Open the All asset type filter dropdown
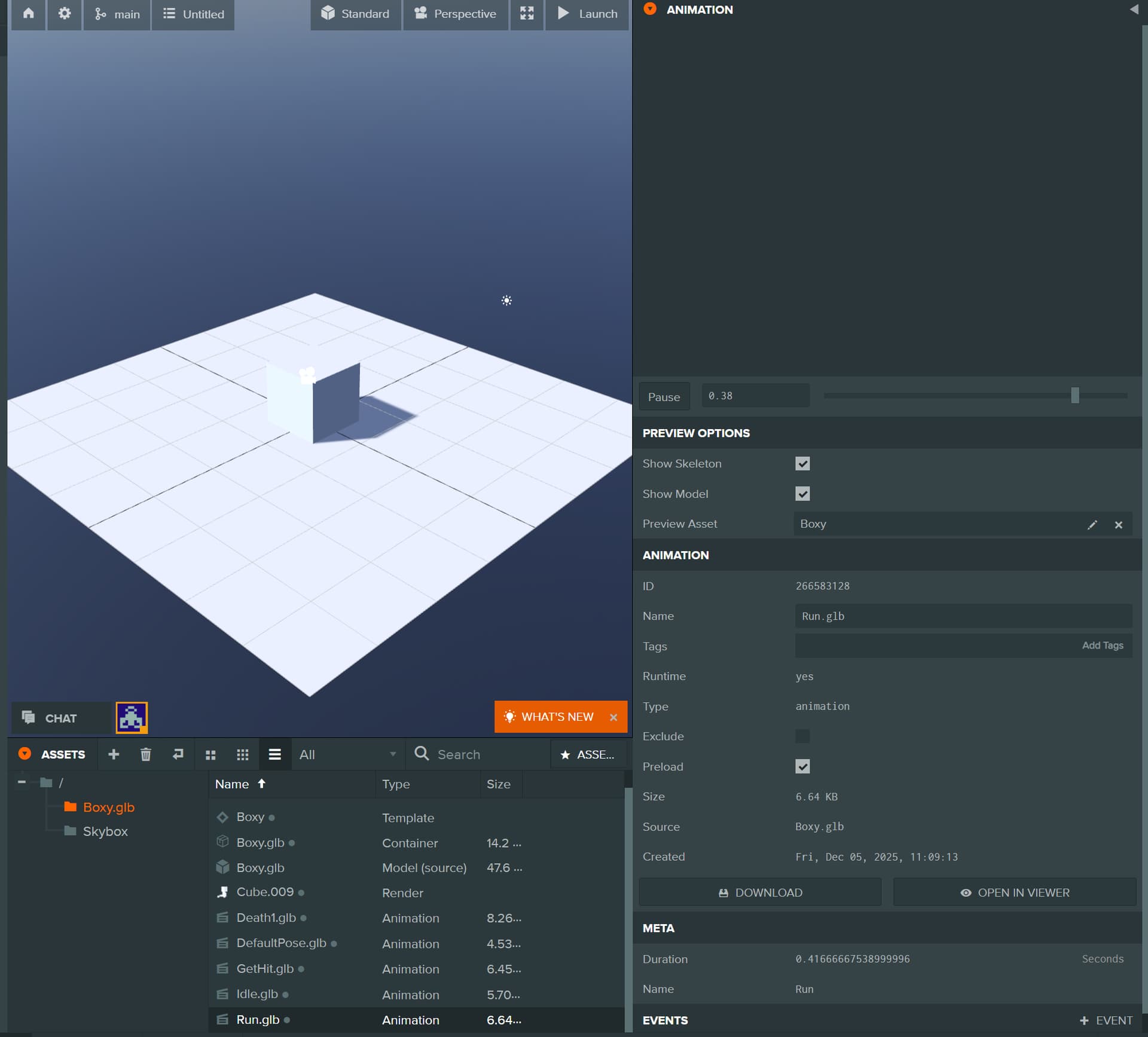The height and width of the screenshot is (1037, 1148). (x=347, y=754)
